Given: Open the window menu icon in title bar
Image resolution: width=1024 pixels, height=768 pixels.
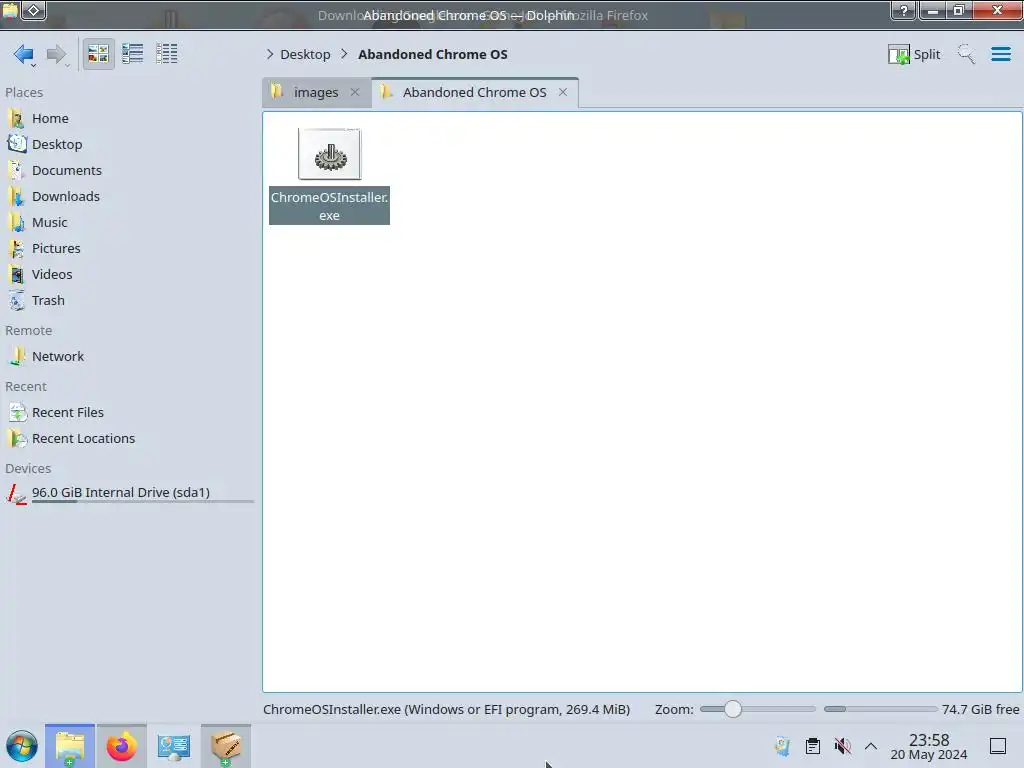Looking at the screenshot, I should click(x=10, y=10).
